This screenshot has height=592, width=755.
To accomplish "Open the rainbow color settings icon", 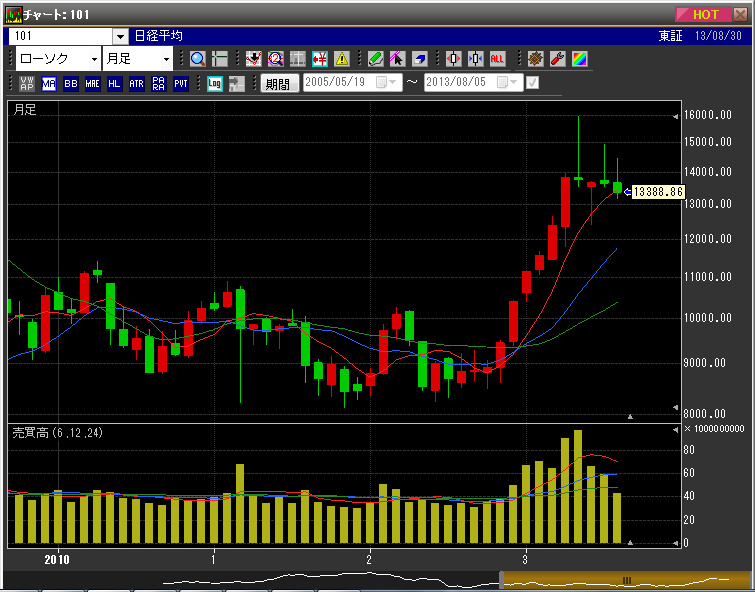I will 579,59.
